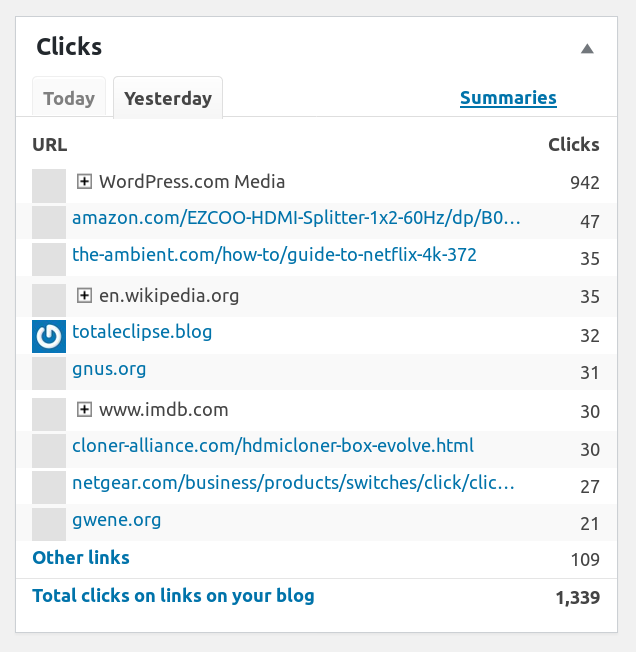Image resolution: width=636 pixels, height=652 pixels.
Task: Visit the totaleclipse.blog link
Action: tap(142, 331)
